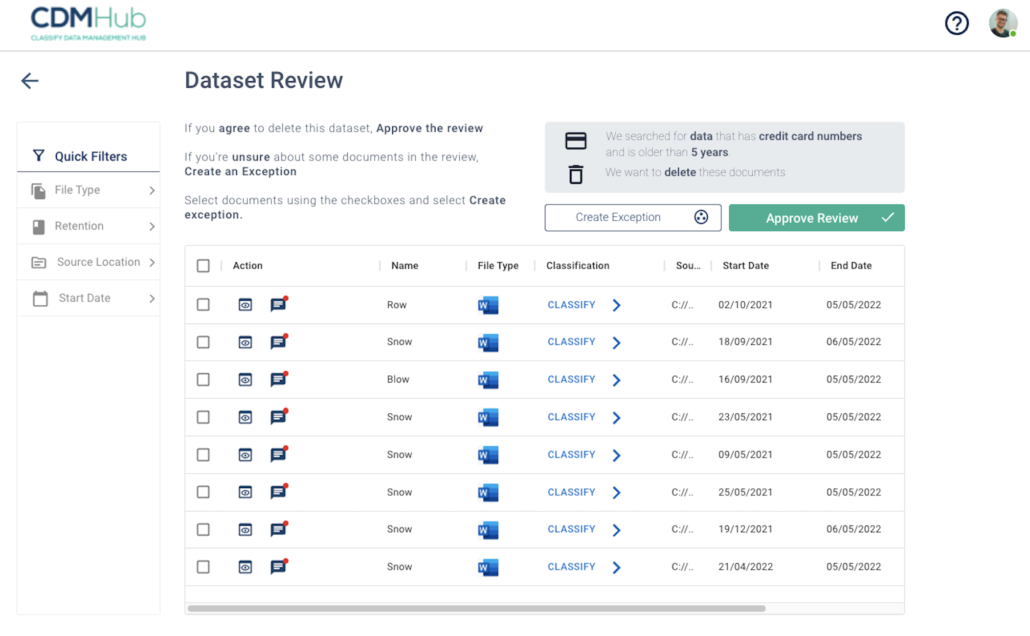1030x636 pixels.
Task: Expand the CLASSIFY chevron on the Row entry
Action: [x=617, y=304]
